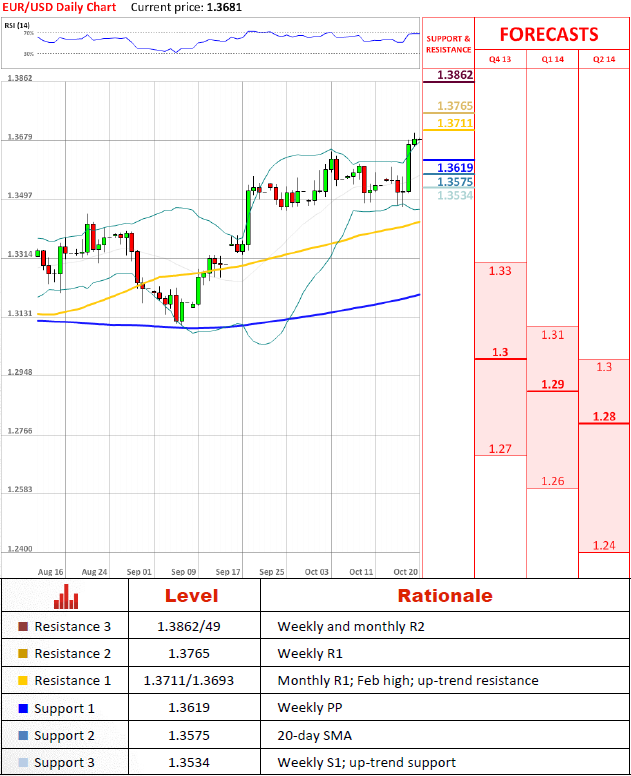Viewport: 631px width, 776px height.
Task: Select the 'Q2 14' forecast column header
Action: click(x=604, y=59)
